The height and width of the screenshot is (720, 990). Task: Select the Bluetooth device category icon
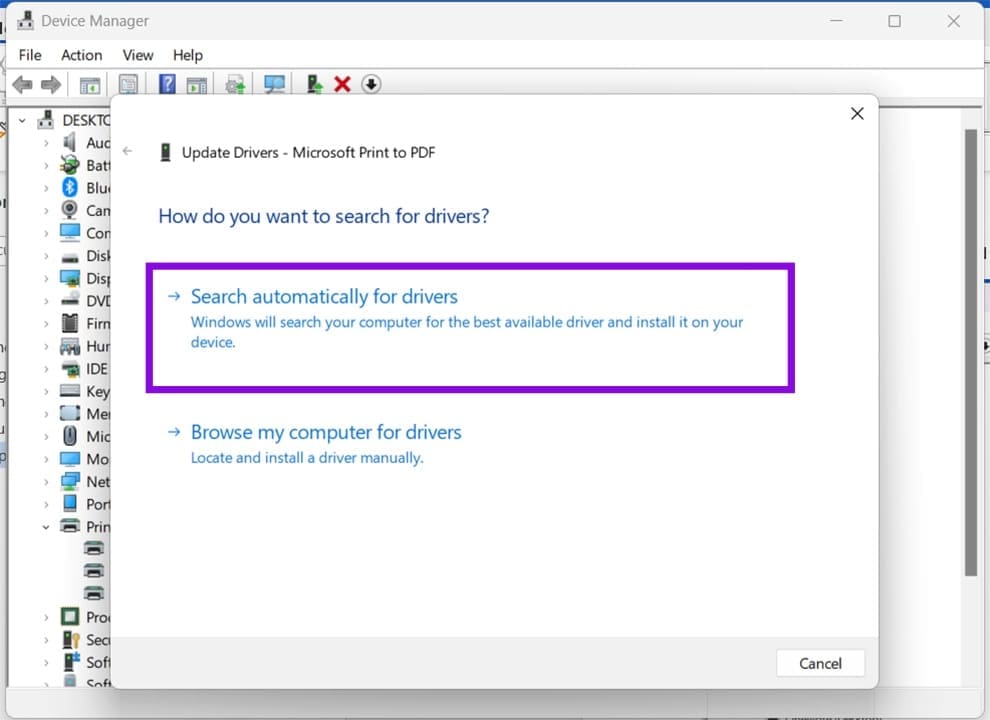[x=69, y=188]
